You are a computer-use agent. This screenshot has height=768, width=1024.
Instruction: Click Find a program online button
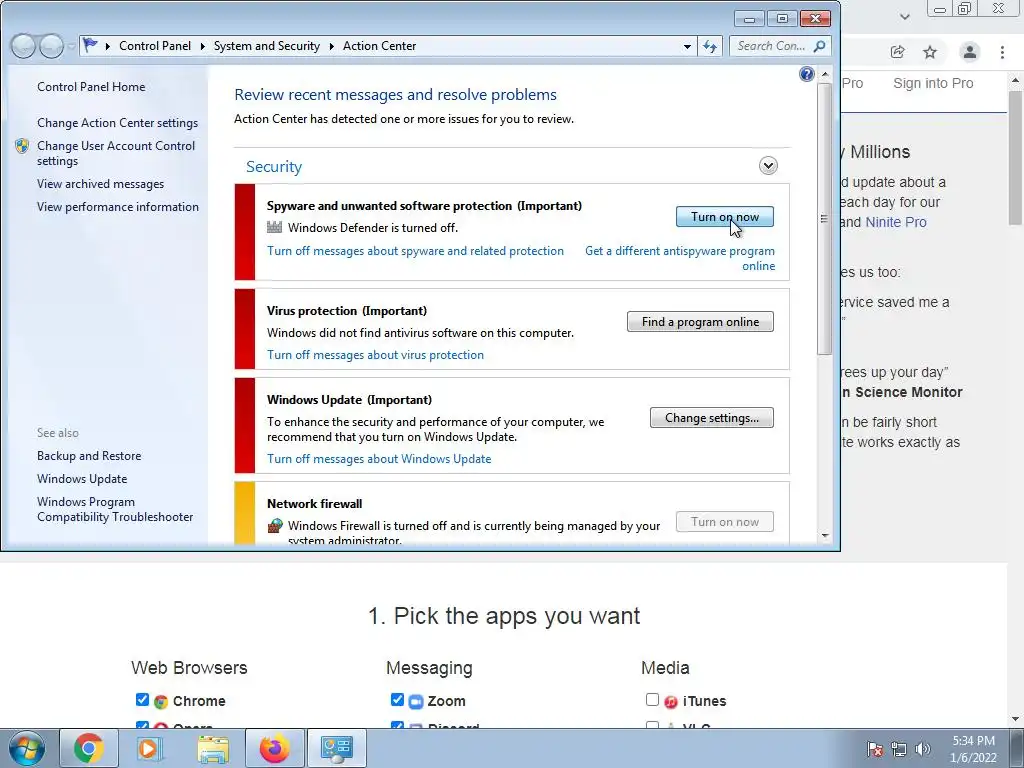(x=700, y=321)
